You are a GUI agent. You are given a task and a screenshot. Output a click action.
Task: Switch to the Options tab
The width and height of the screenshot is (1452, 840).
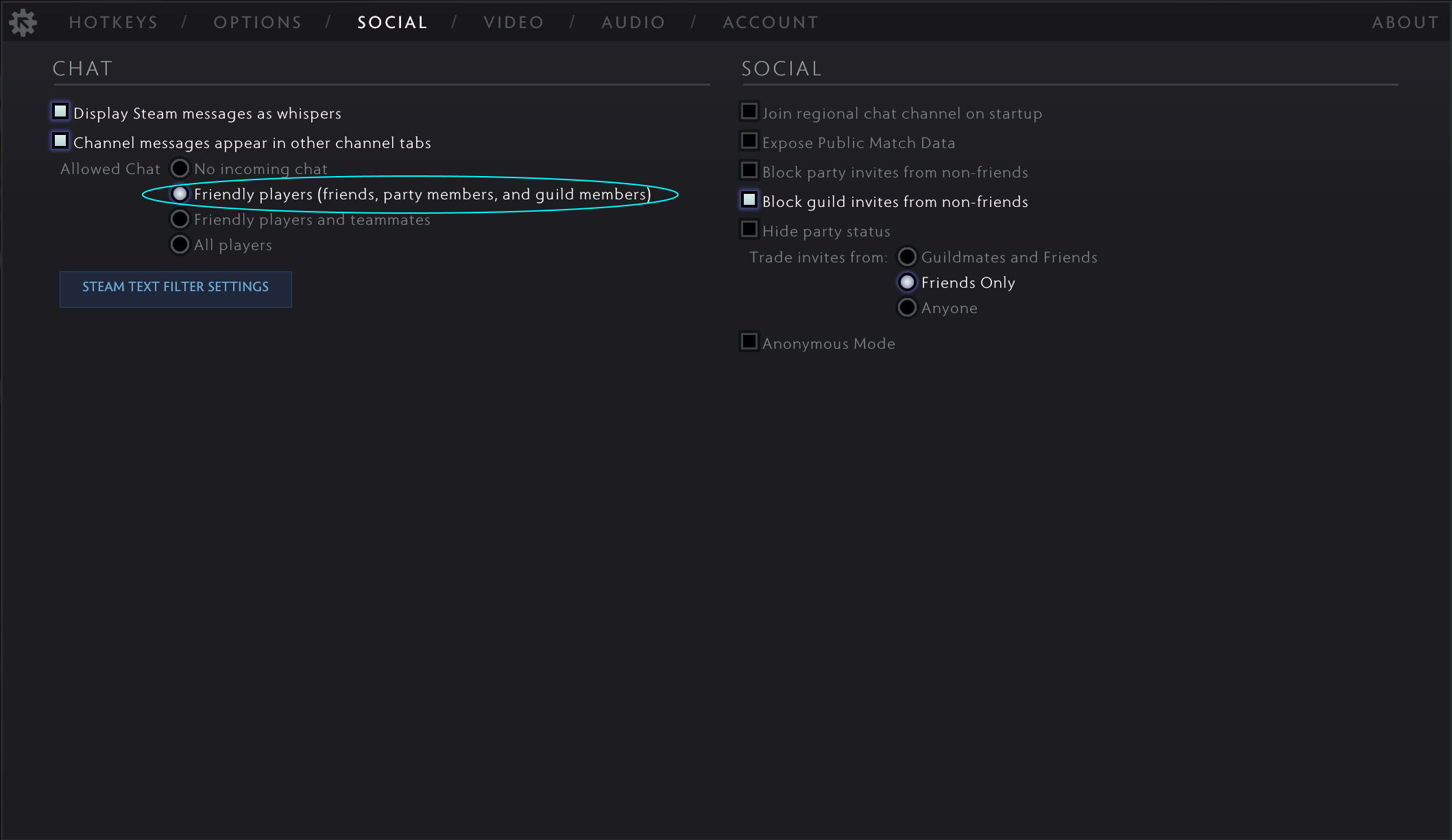(257, 23)
